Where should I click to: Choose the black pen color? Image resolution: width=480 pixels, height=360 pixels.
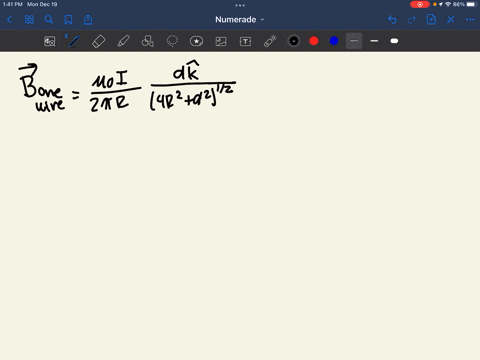tap(294, 41)
